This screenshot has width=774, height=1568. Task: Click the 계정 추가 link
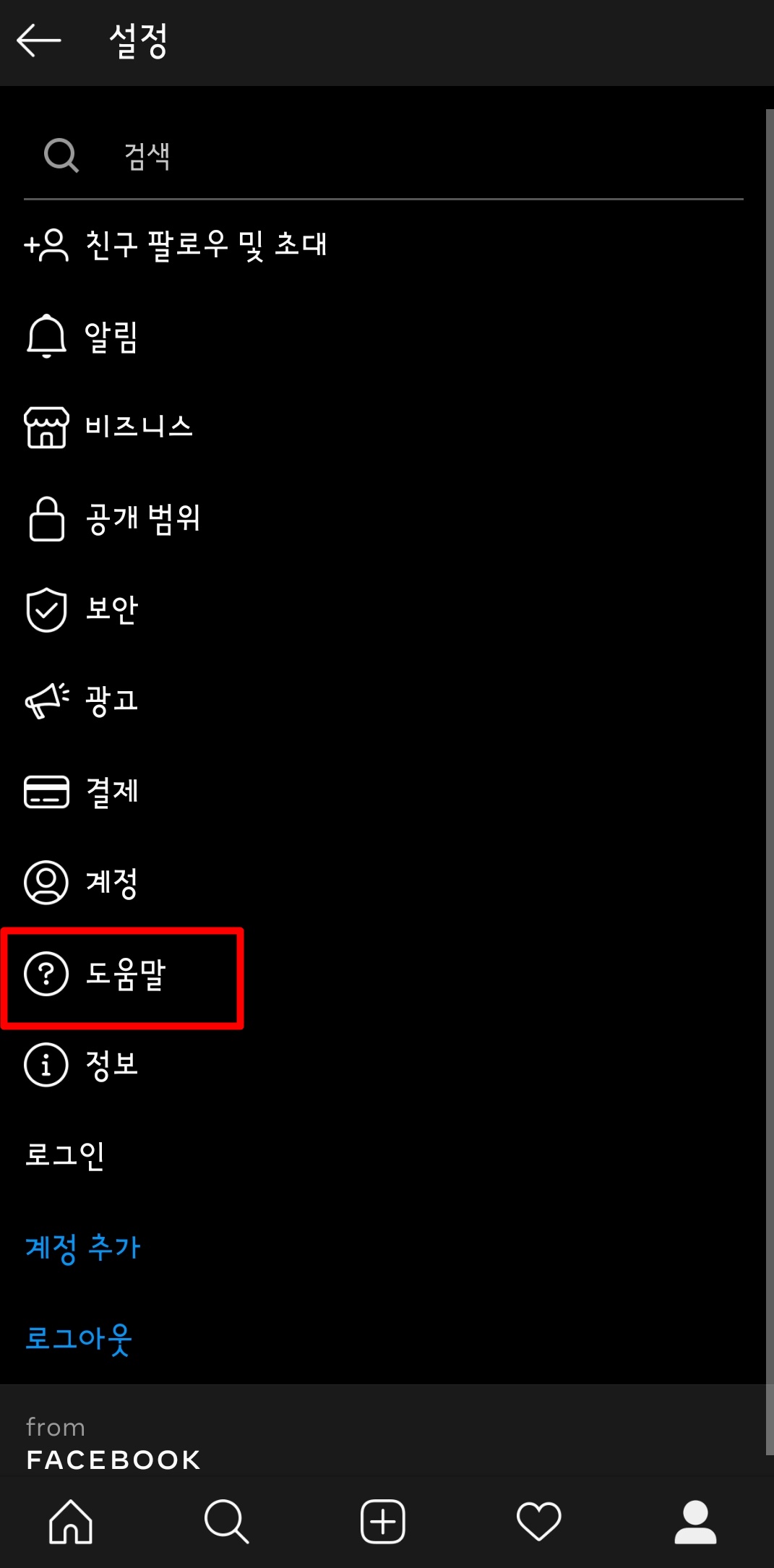pos(83,1248)
